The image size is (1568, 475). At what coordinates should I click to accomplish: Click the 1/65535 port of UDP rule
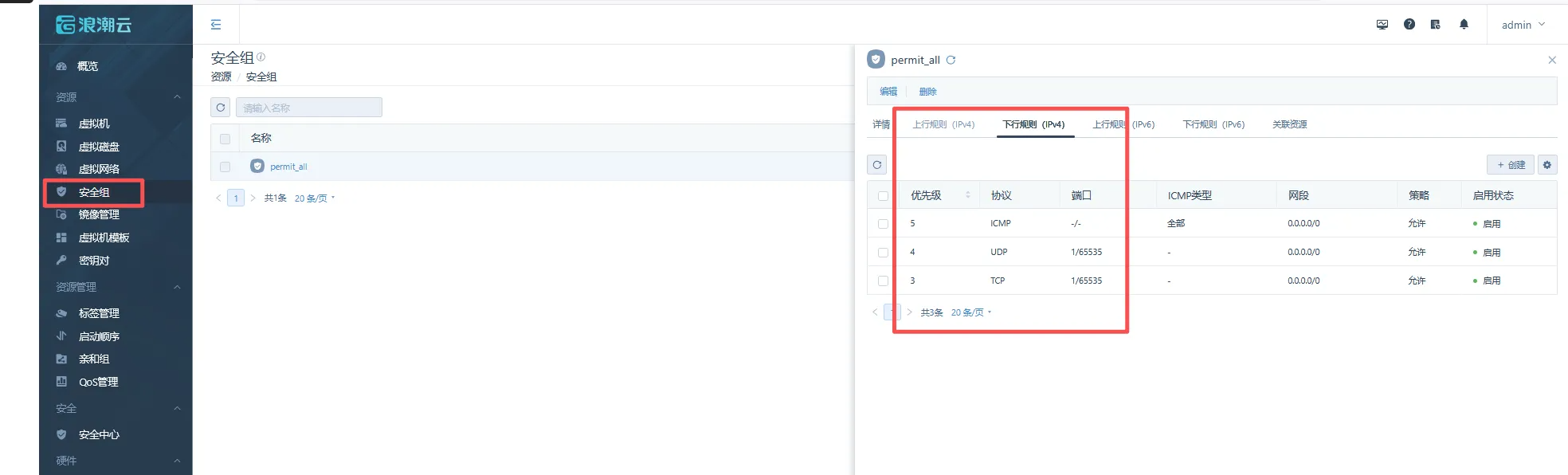[1087, 252]
